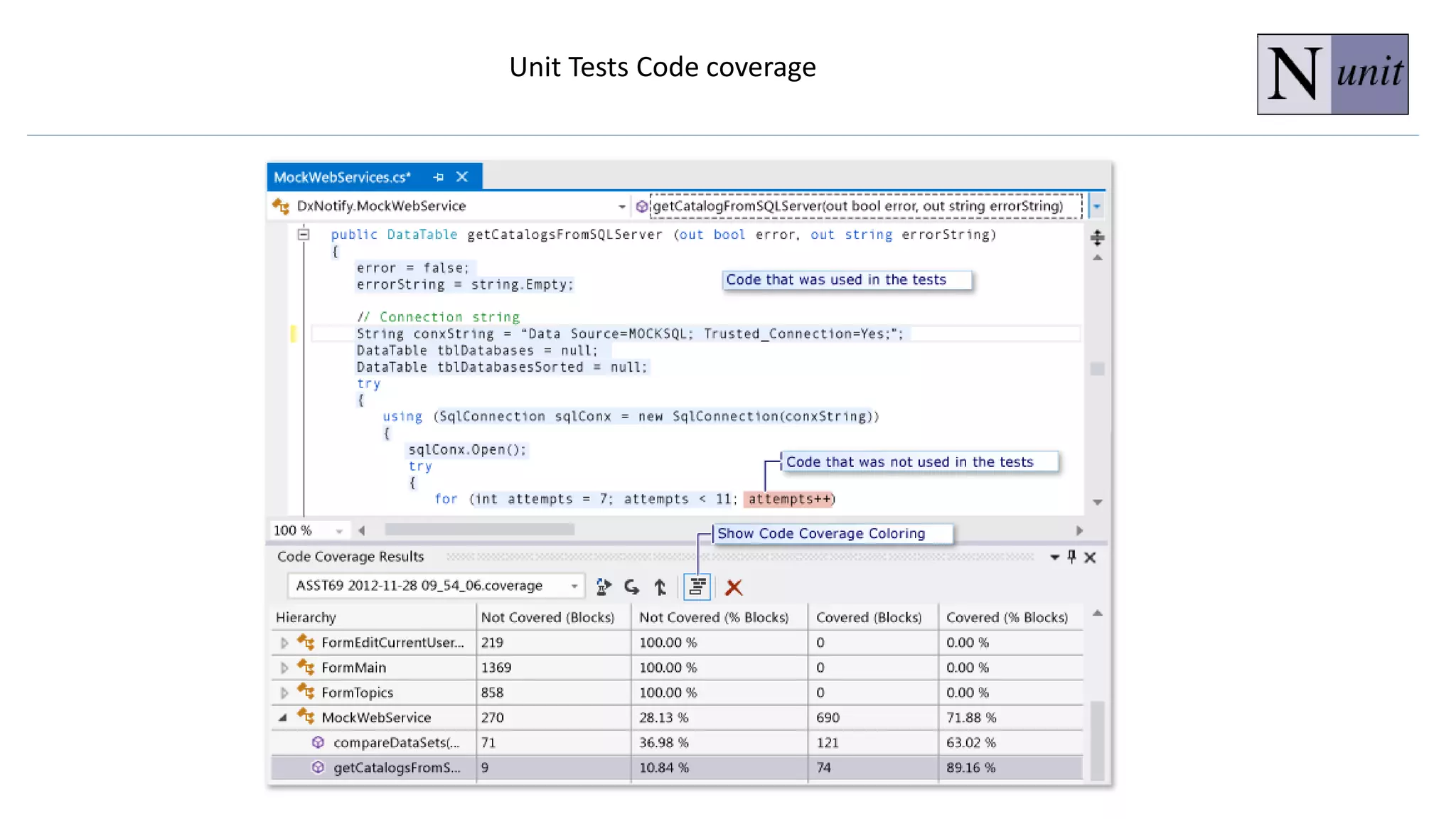Click the Merge Results up-arrow icon
Image resolution: width=1456 pixels, height=819 pixels.
[x=660, y=587]
